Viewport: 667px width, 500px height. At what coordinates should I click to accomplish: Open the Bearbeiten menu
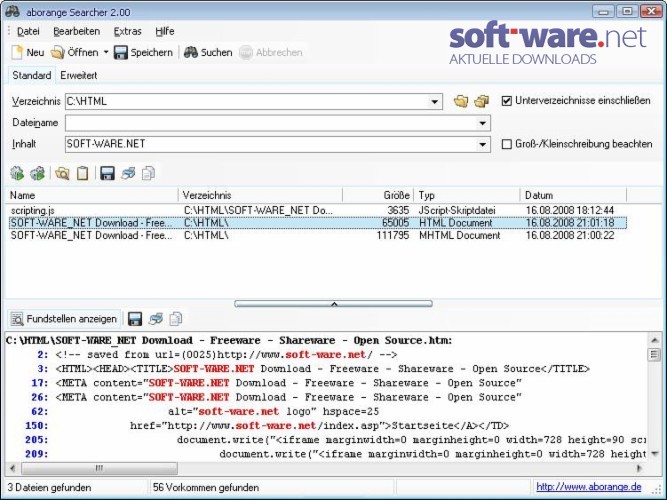tap(77, 31)
